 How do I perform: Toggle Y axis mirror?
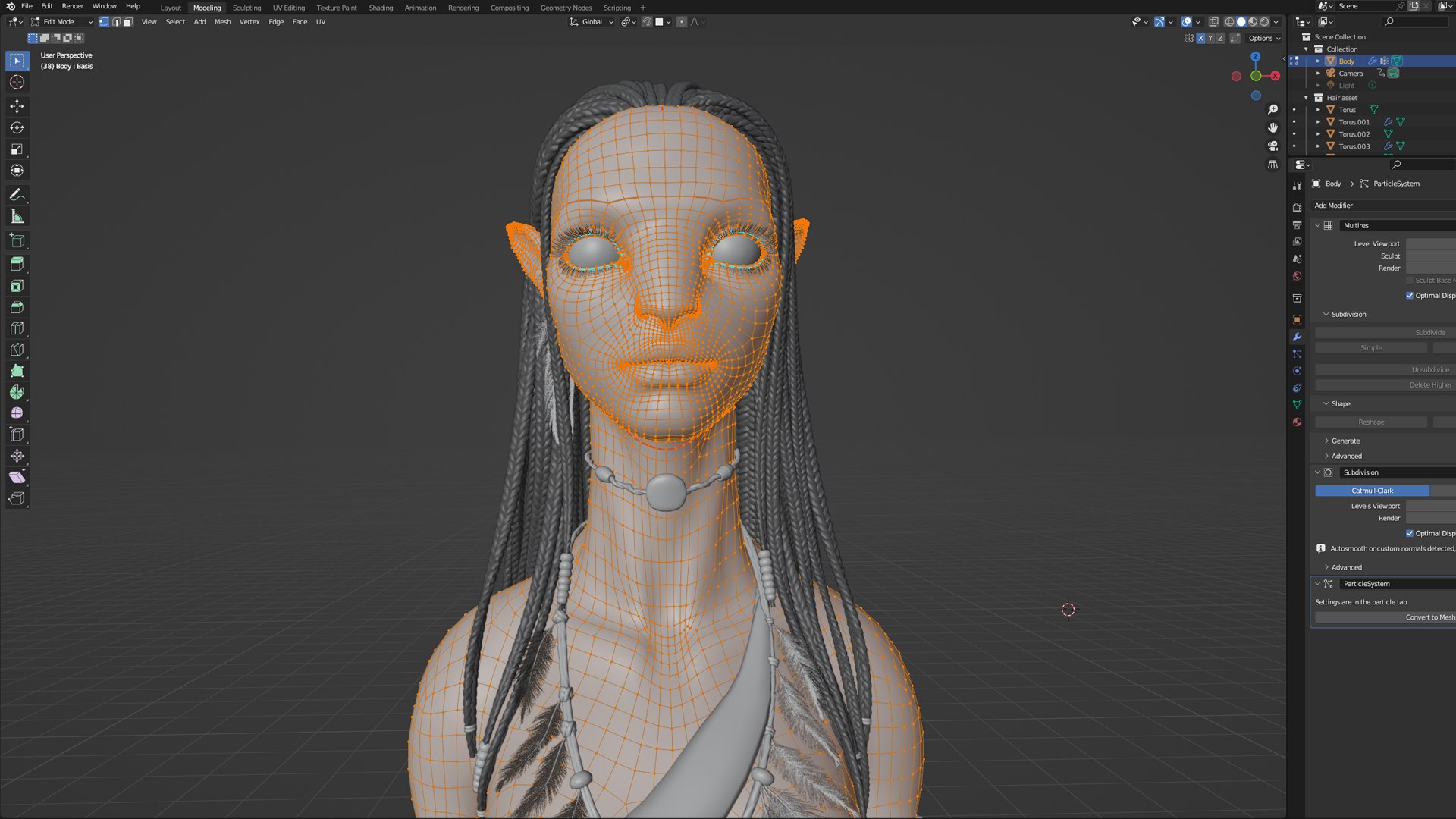(1210, 38)
